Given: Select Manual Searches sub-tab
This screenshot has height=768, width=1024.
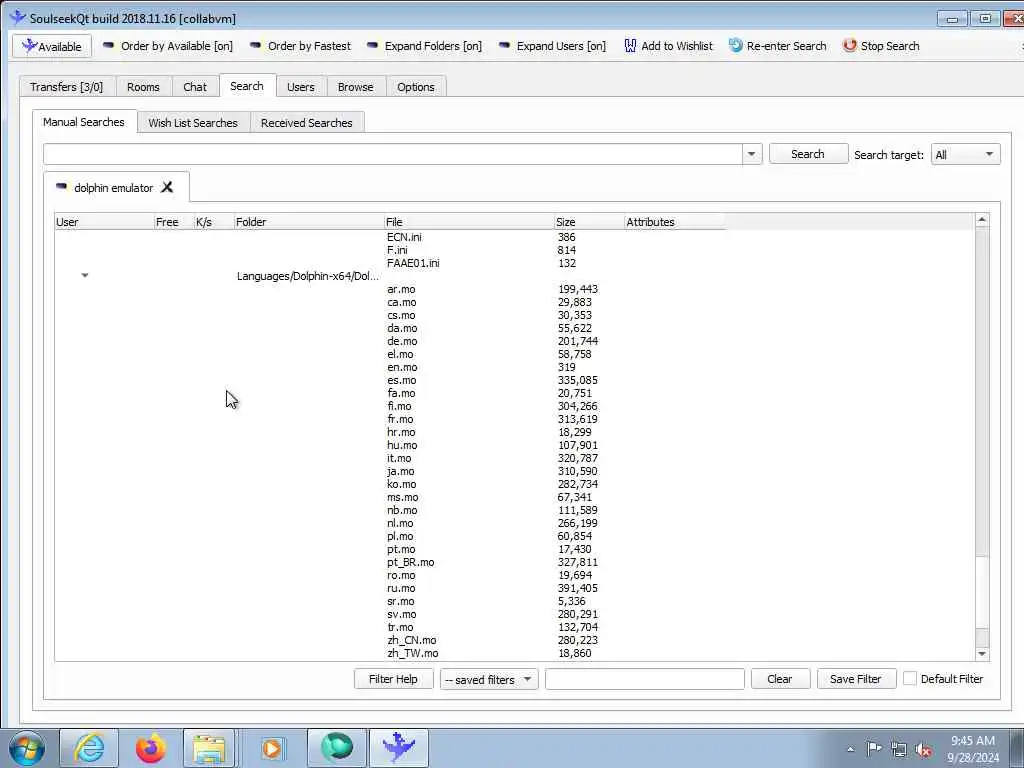Looking at the screenshot, I should [84, 122].
